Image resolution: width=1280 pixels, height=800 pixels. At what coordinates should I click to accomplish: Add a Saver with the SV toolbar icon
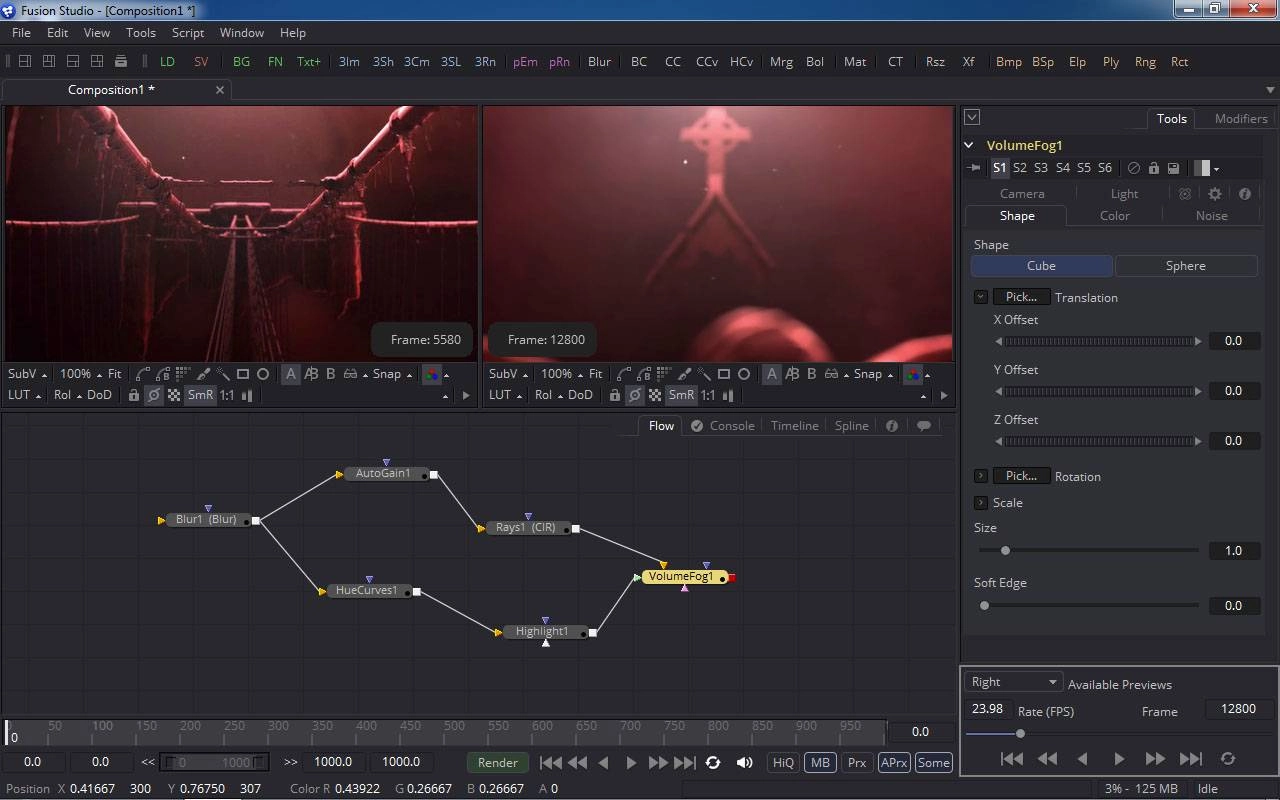(x=201, y=61)
